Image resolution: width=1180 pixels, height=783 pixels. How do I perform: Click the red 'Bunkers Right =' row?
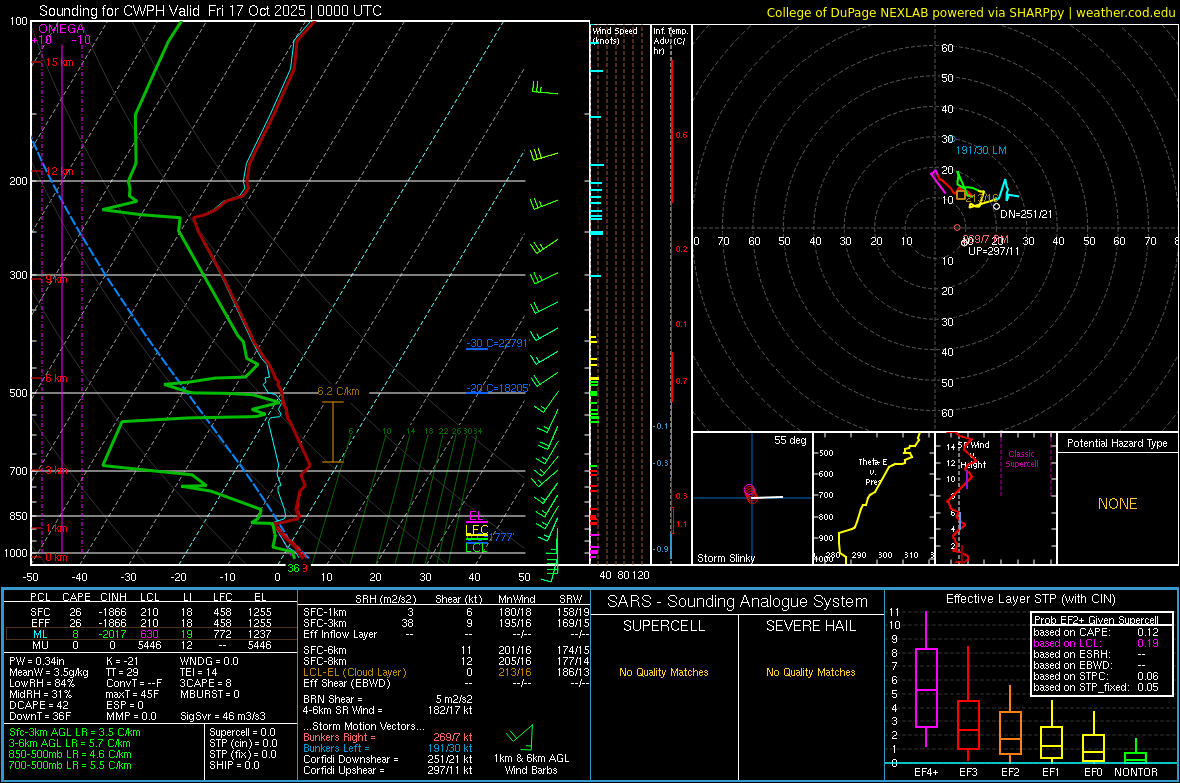pos(388,738)
